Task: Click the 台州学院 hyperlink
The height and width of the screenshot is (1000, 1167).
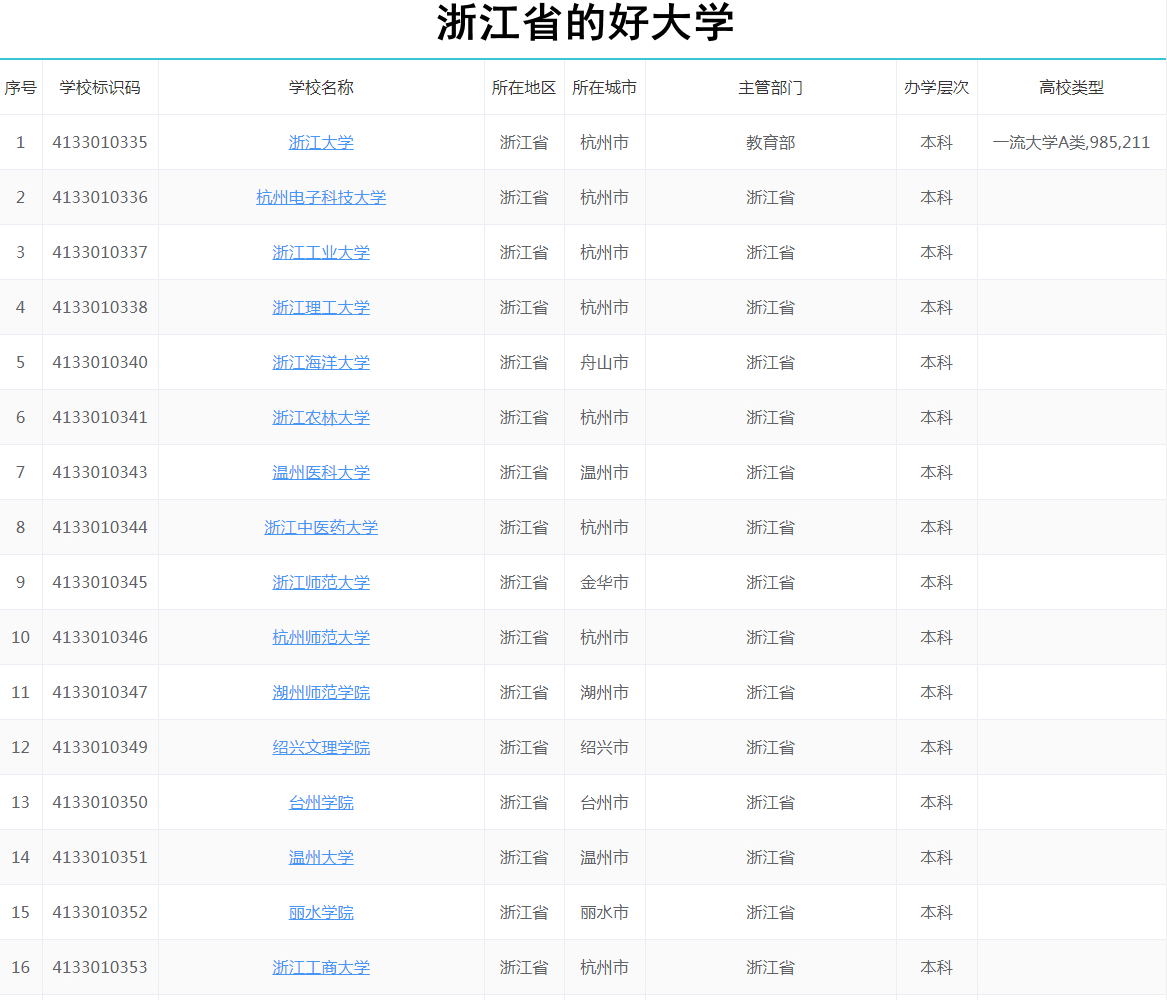Action: point(320,802)
